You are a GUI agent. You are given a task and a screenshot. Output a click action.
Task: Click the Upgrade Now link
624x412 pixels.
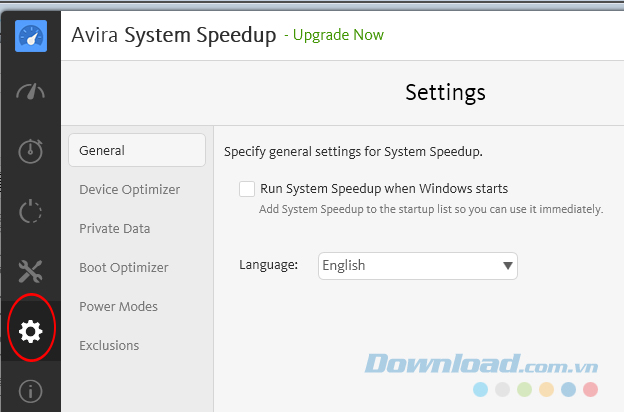[x=338, y=35]
